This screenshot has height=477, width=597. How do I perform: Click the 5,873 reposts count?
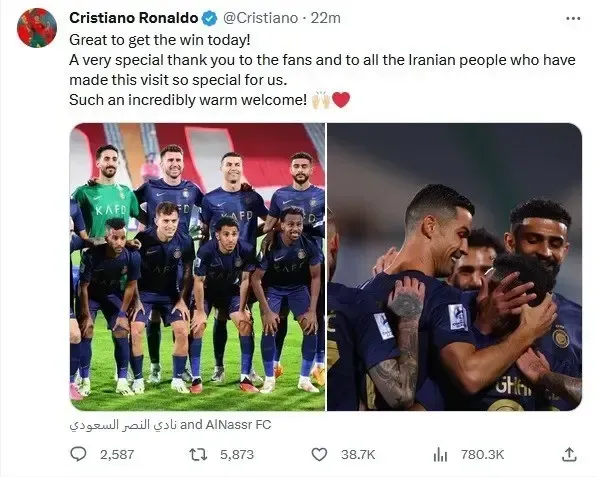(237, 455)
